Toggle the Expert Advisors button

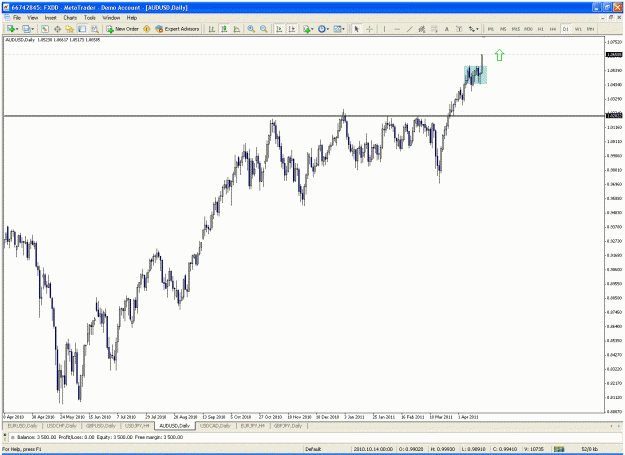click(177, 29)
